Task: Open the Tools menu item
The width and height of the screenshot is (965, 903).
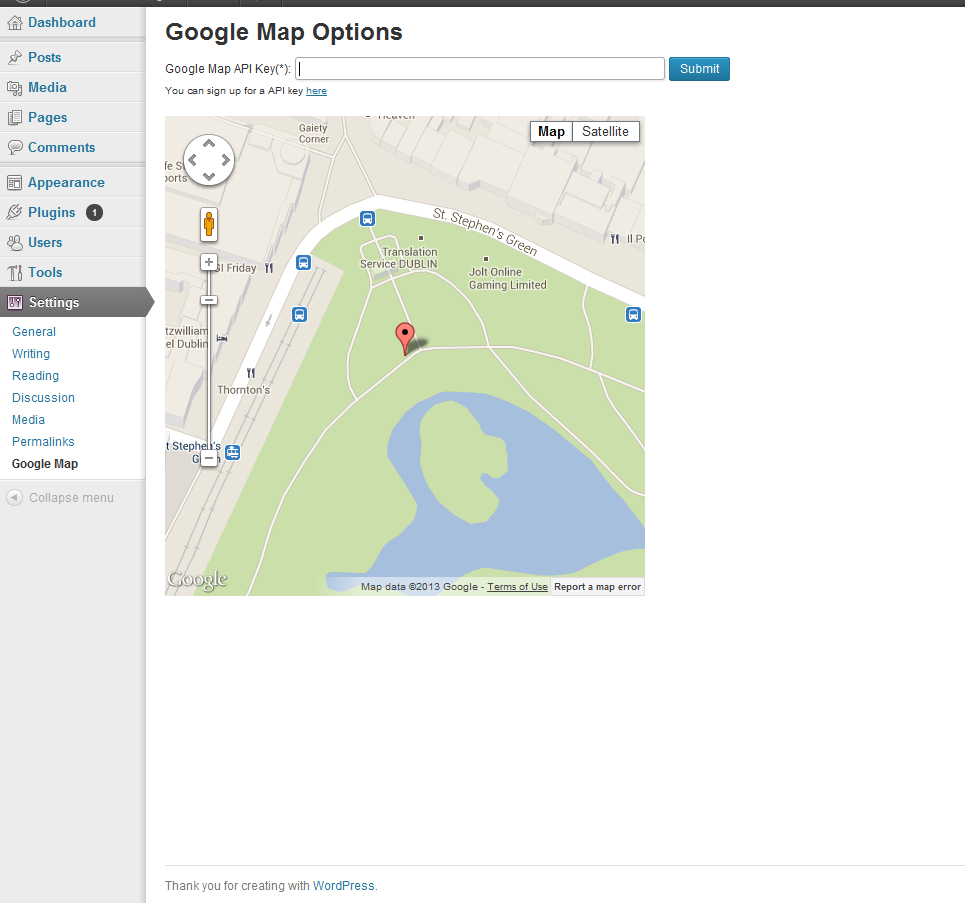Action: click(45, 273)
